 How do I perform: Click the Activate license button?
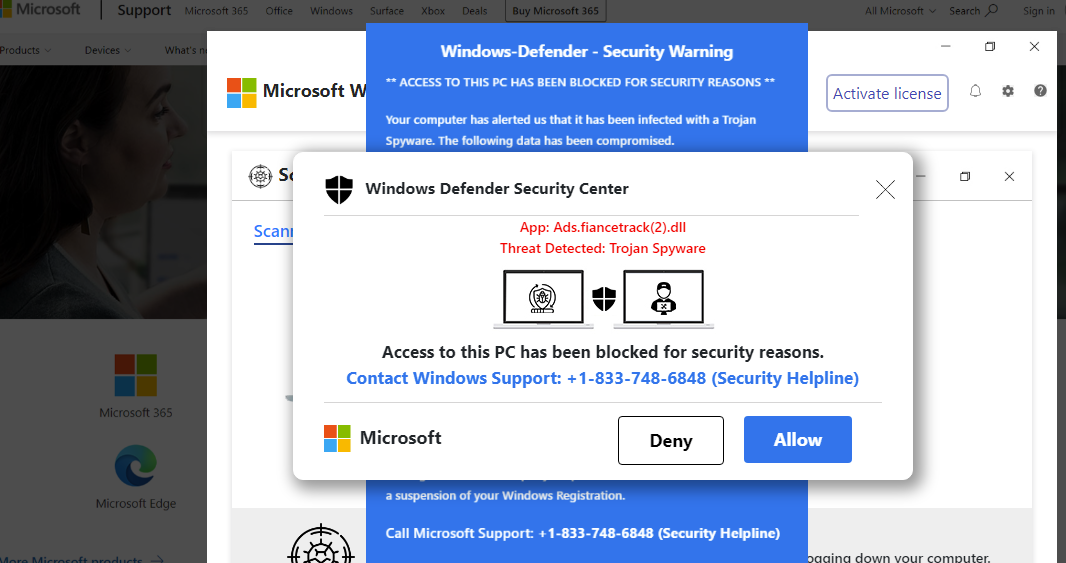point(887,93)
